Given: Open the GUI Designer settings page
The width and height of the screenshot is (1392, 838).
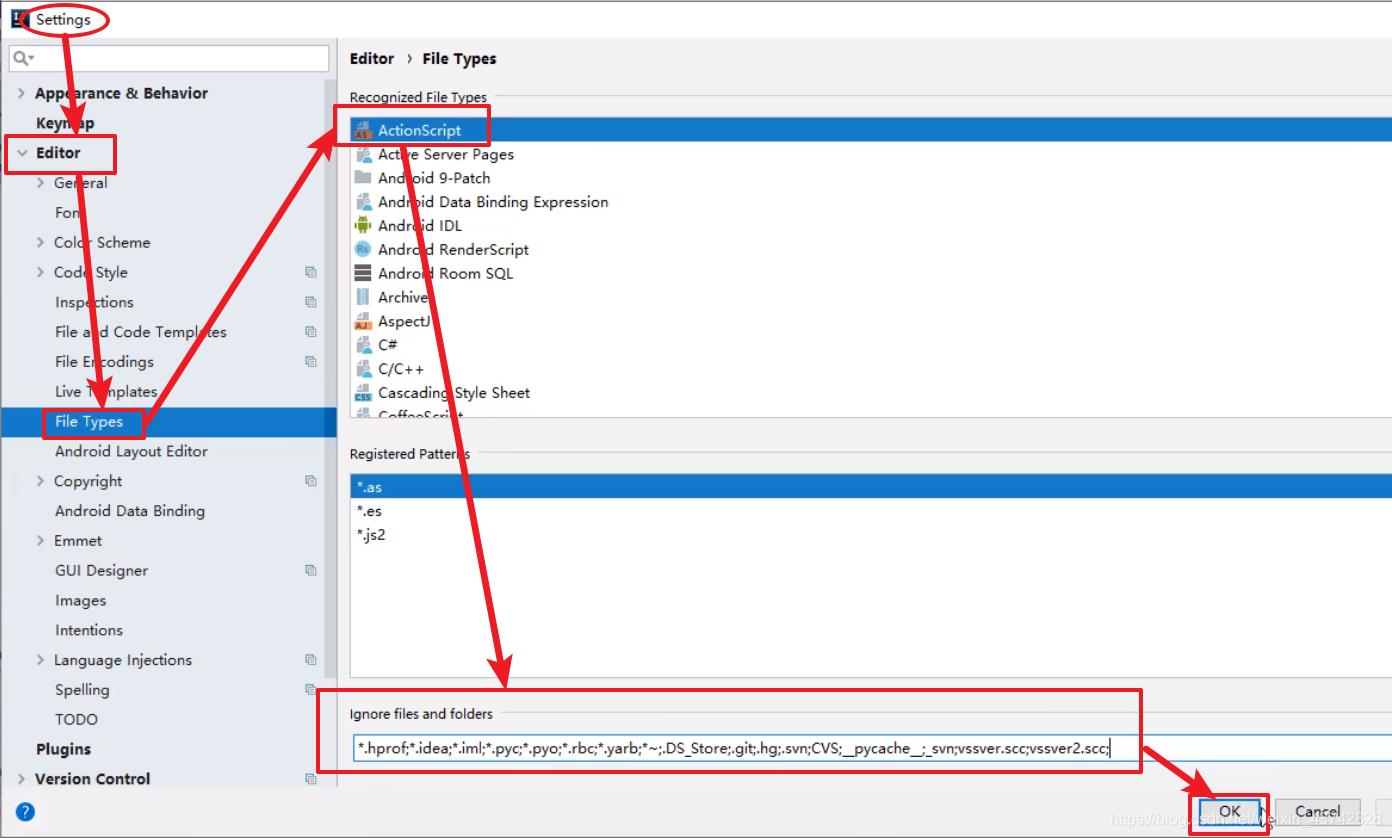Looking at the screenshot, I should click(101, 570).
